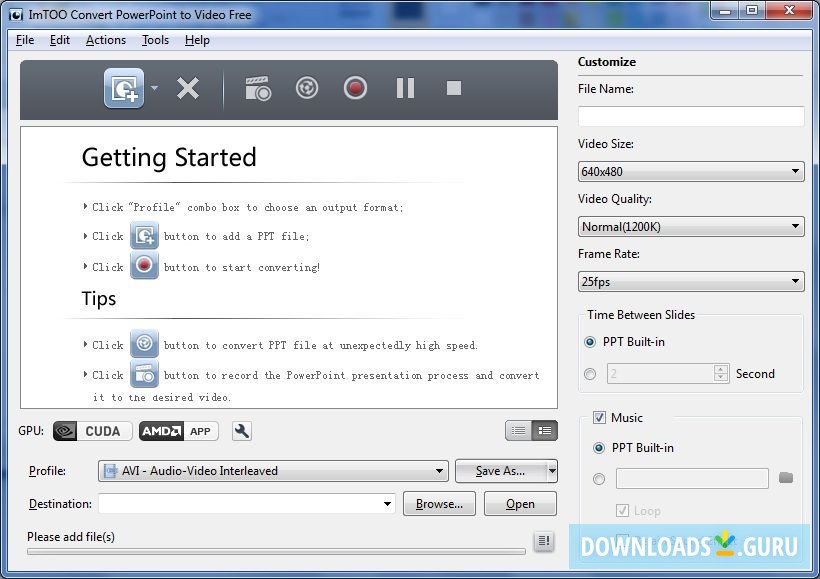The image size is (820, 579).
Task: Click the File Name input field
Action: pos(691,116)
